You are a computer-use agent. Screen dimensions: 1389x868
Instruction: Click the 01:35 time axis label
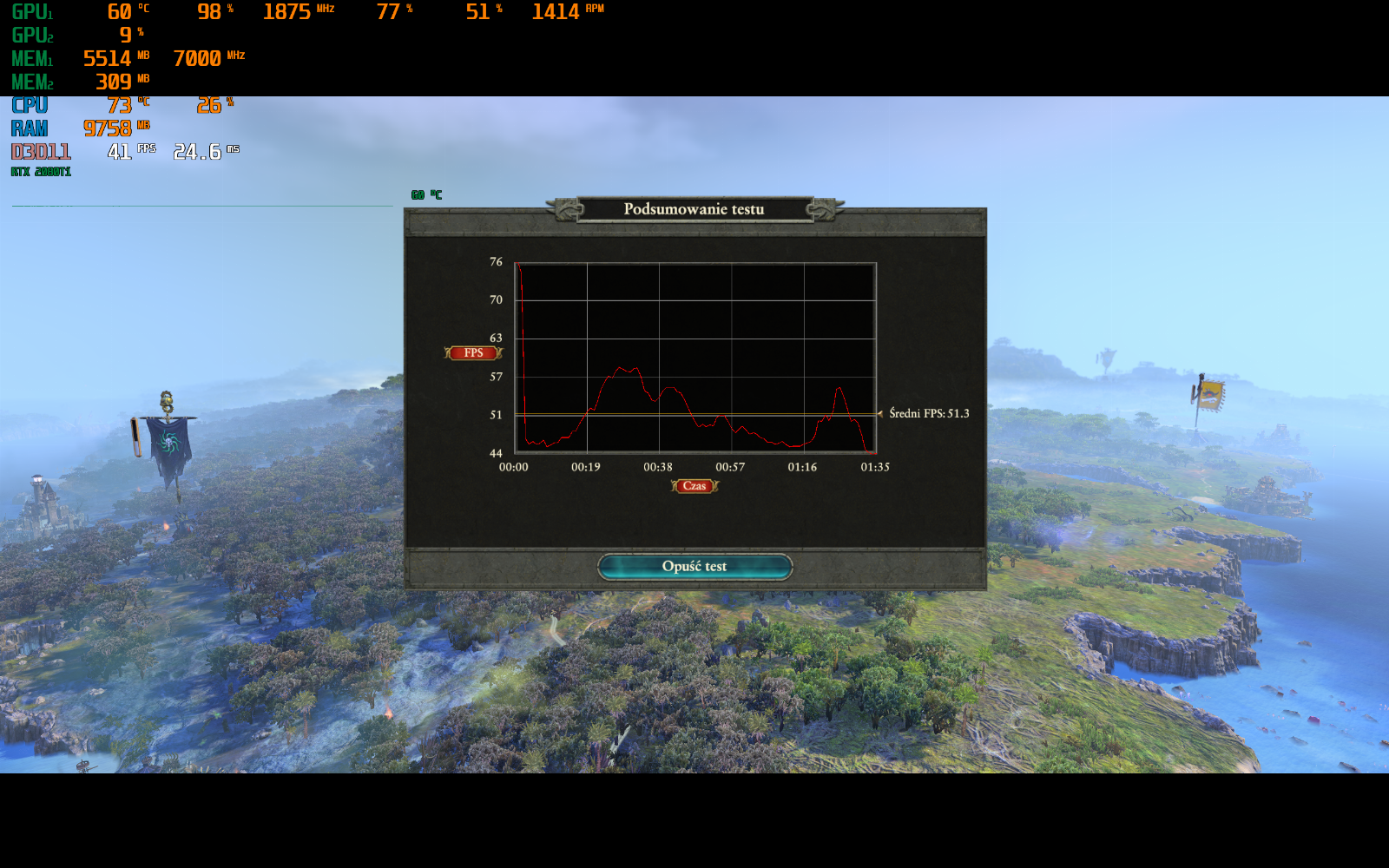[x=875, y=467]
